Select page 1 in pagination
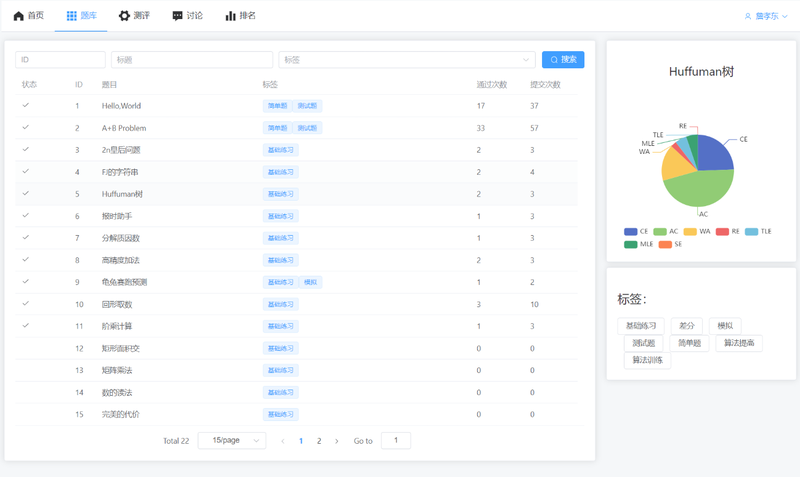This screenshot has width=800, height=477. [x=301, y=441]
